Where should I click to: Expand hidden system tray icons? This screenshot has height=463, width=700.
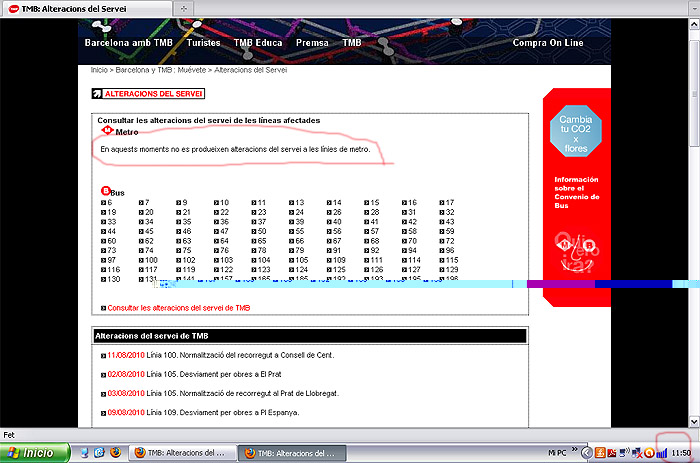click(587, 453)
